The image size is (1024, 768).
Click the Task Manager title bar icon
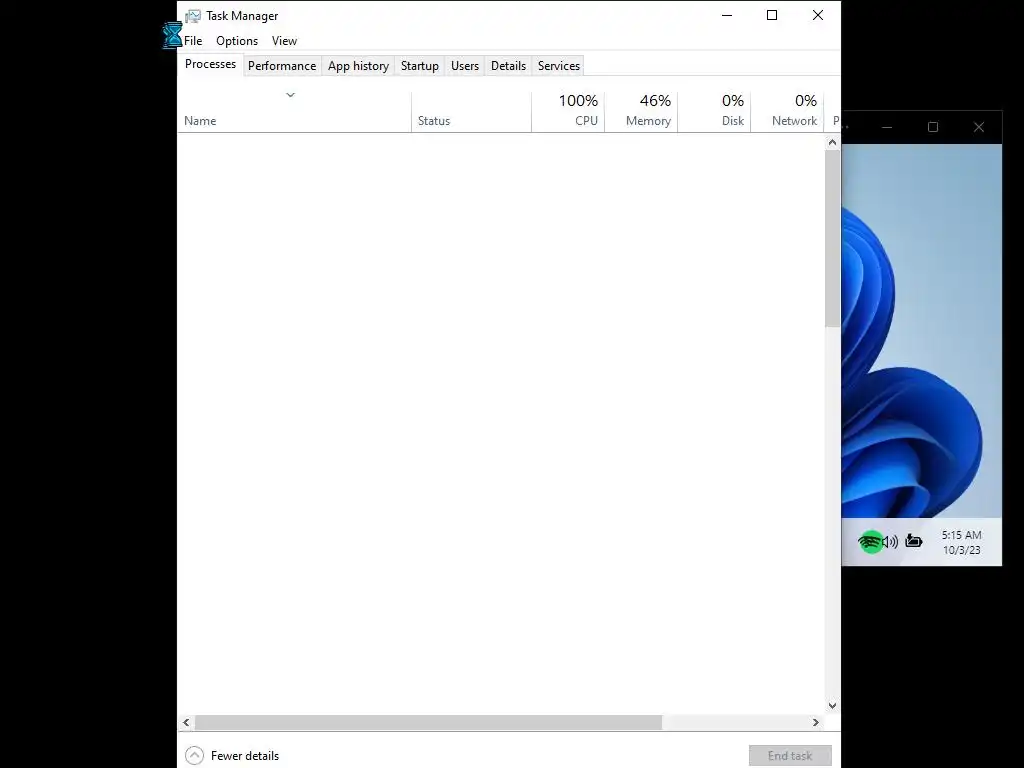193,16
